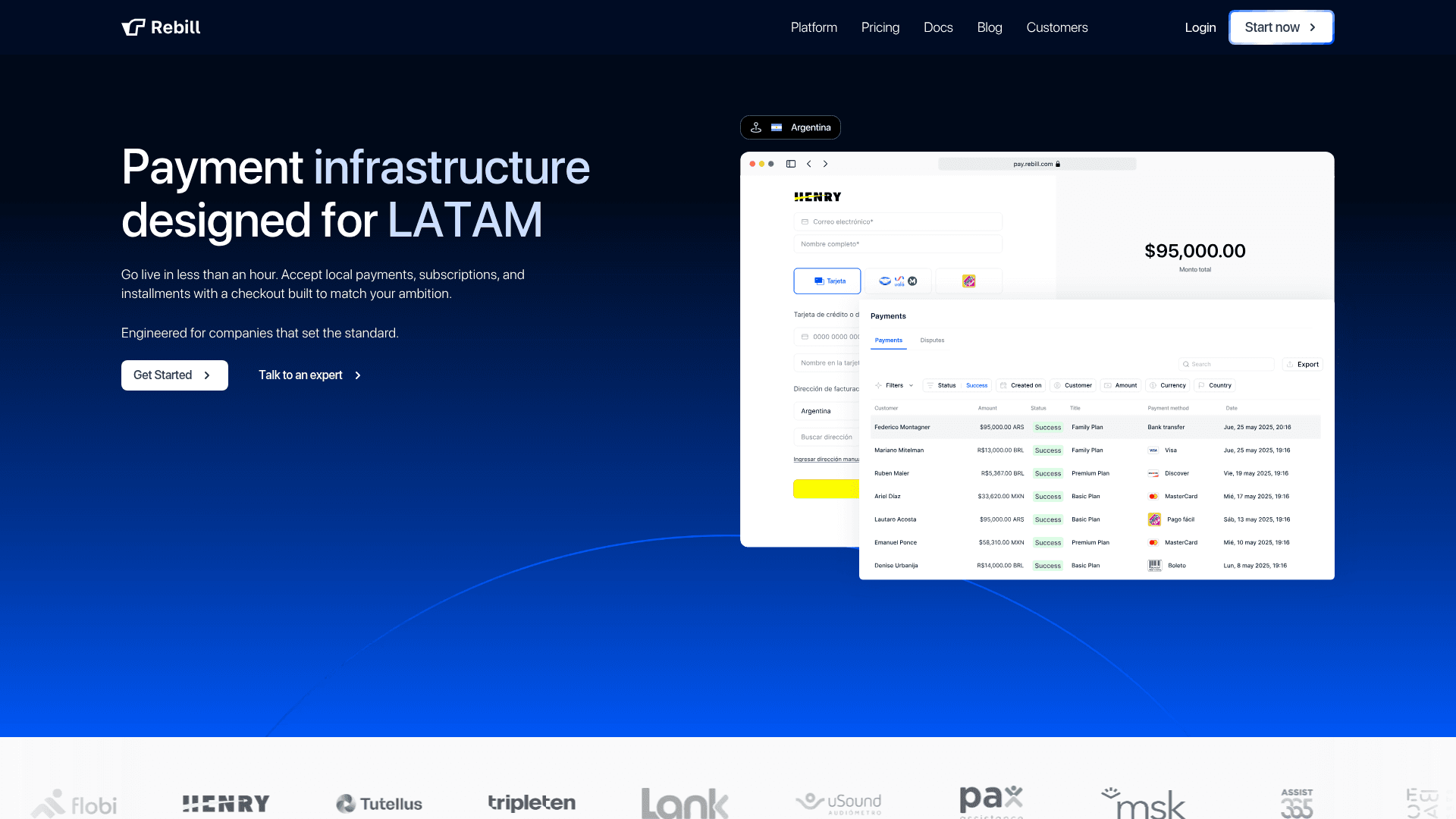Click the back arrow in mock browser
Viewport: 1456px width, 819px height.
coord(809,164)
